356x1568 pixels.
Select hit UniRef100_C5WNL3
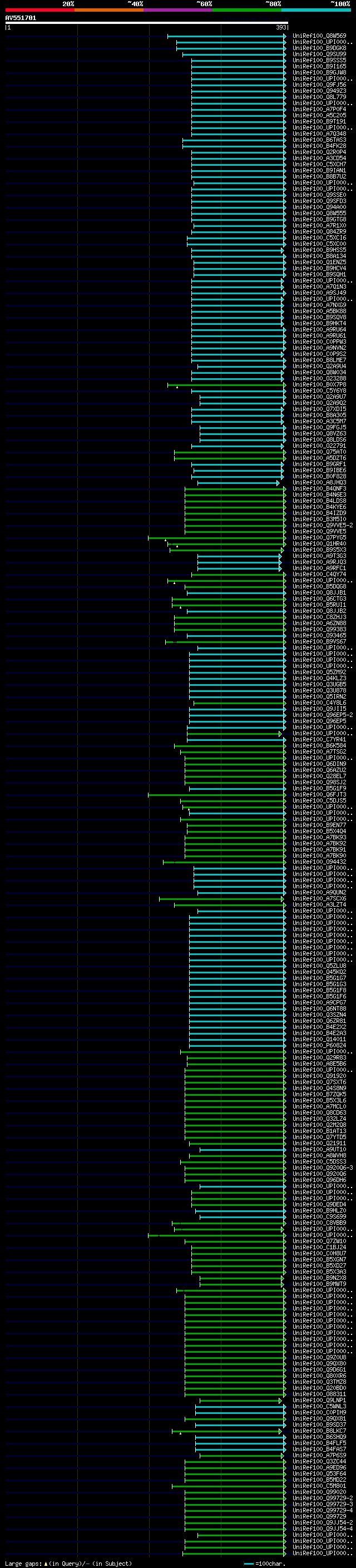tap(319, 1406)
